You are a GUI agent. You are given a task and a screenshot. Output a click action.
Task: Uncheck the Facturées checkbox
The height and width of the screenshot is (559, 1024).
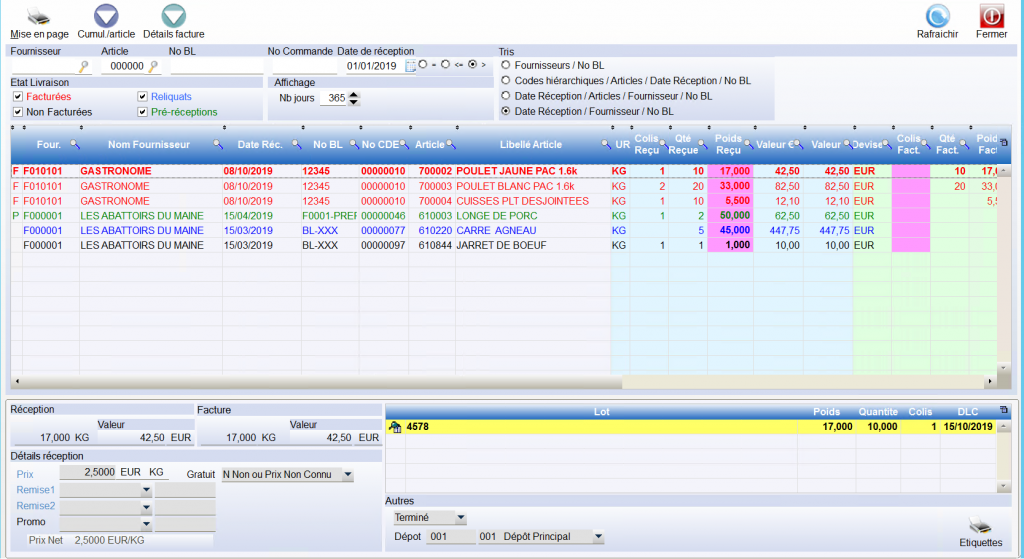pos(18,97)
